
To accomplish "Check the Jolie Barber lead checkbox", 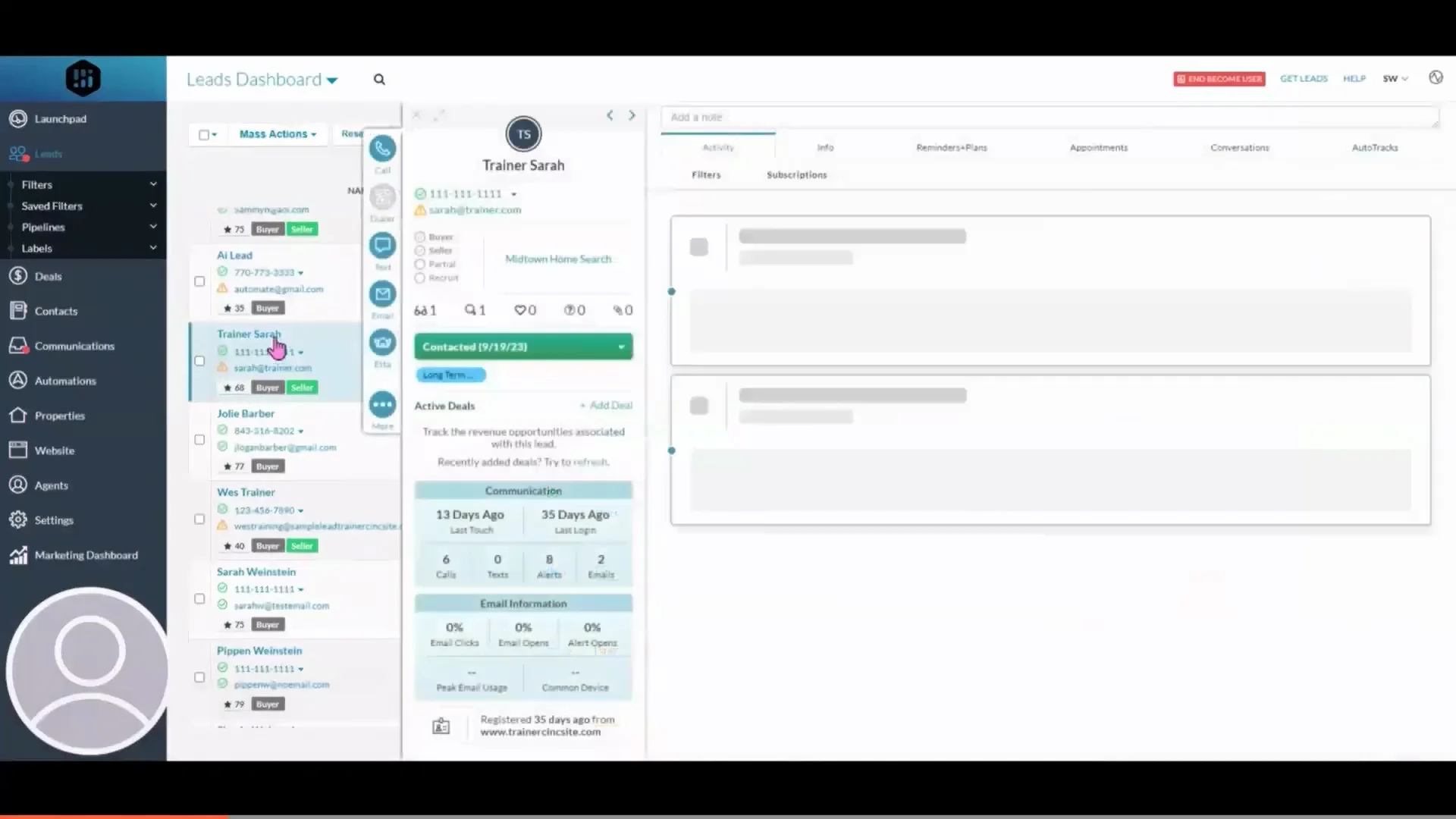I will (x=199, y=440).
